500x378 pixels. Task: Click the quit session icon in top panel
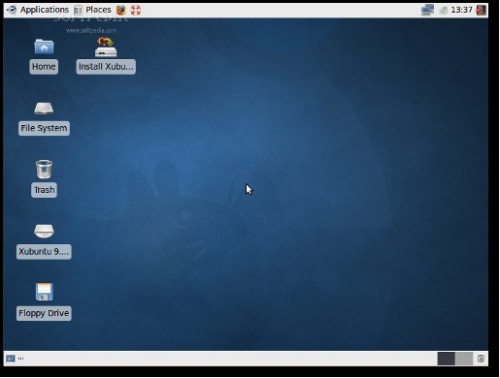tap(481, 10)
